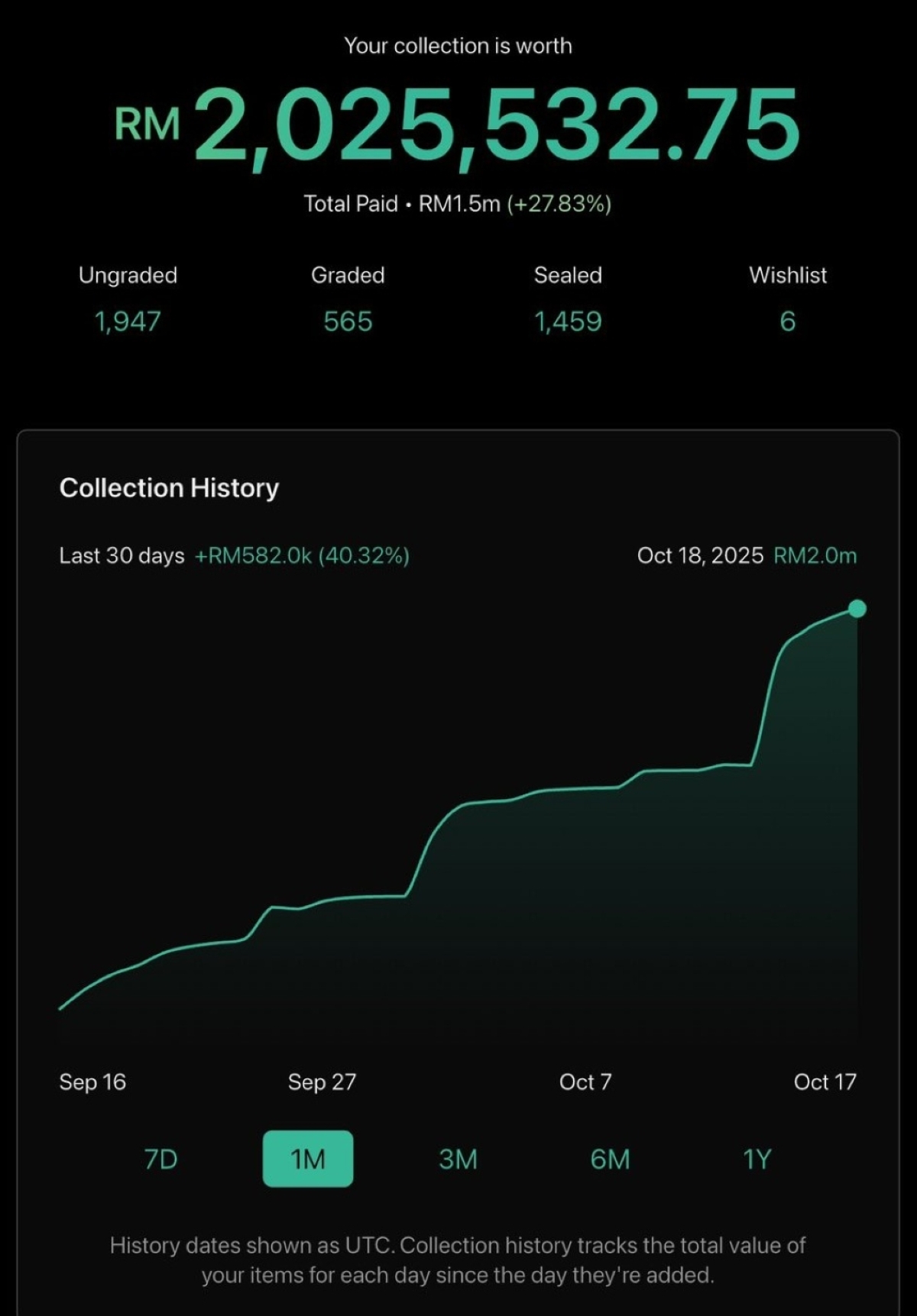Click the chart's latest data point dot
The height and width of the screenshot is (1316, 917).
pos(857,609)
